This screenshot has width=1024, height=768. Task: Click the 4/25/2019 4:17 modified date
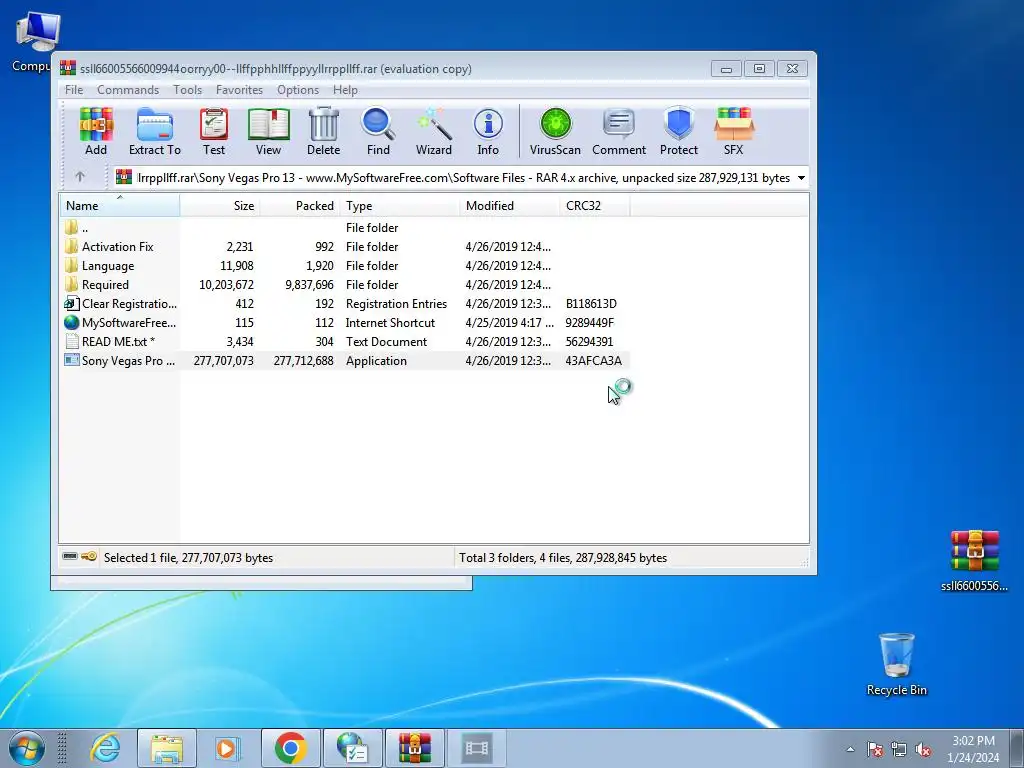tap(509, 323)
